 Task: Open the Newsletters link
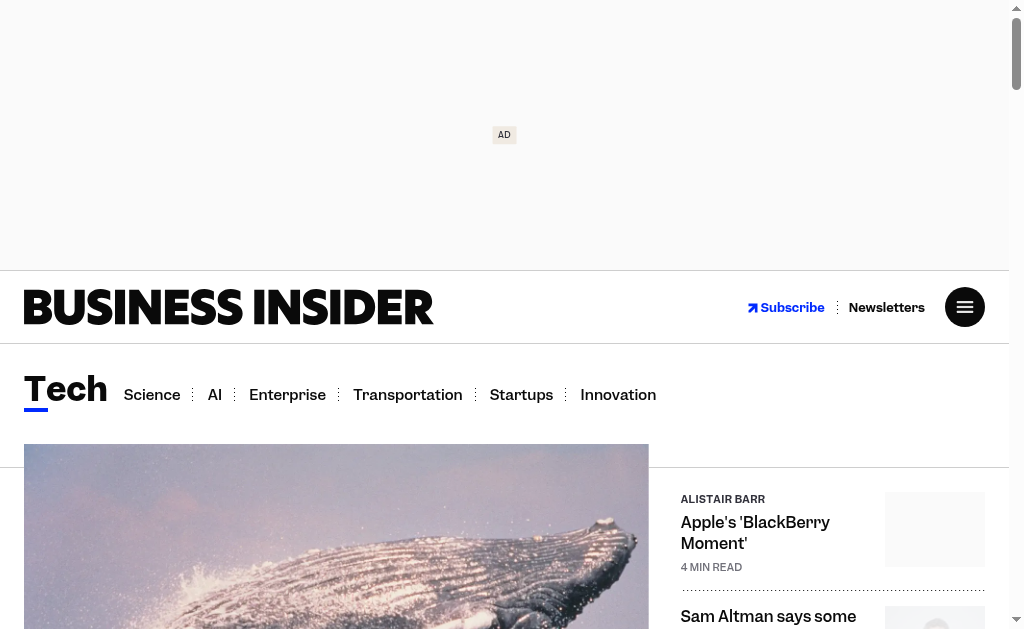click(x=886, y=308)
